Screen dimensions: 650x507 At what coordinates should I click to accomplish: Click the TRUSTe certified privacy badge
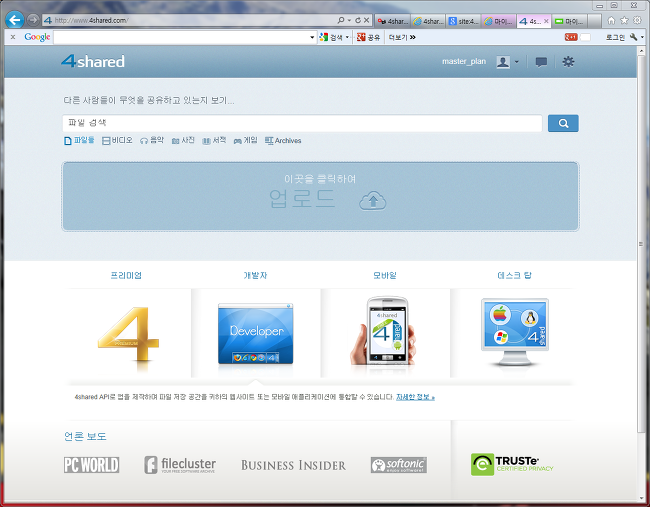click(x=512, y=464)
